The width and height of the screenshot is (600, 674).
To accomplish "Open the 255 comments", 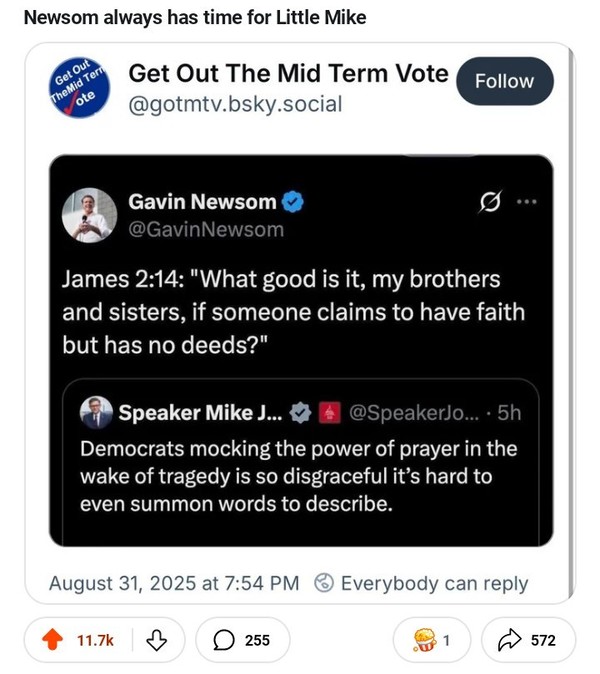I will 242,640.
